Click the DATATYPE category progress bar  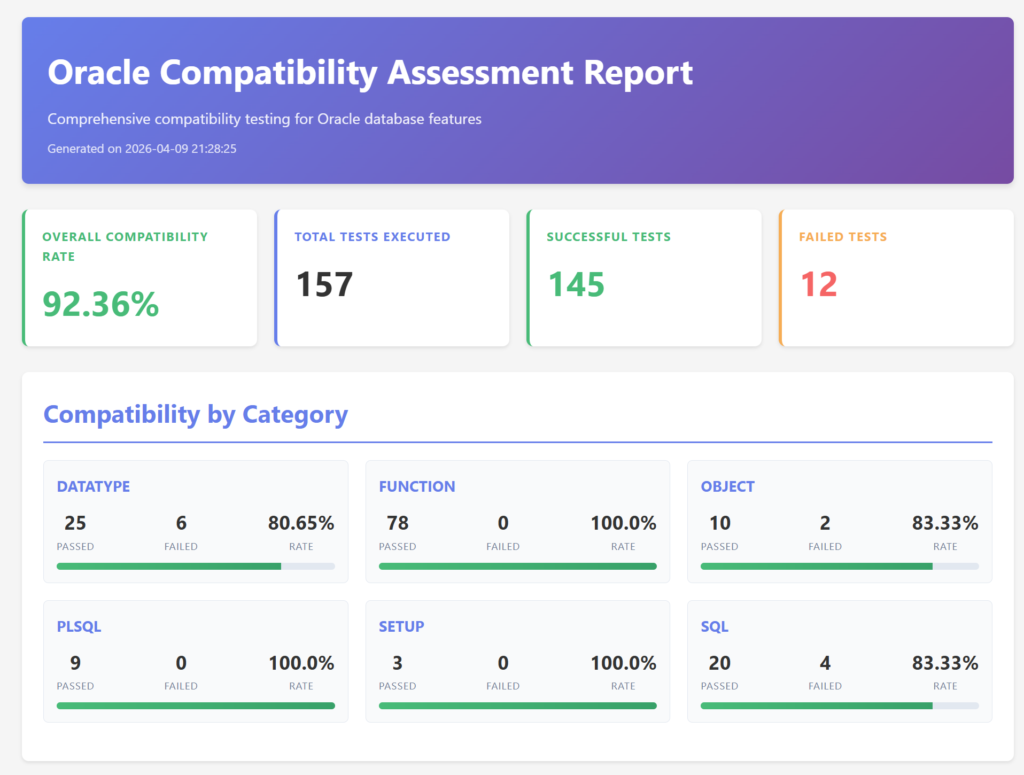(x=195, y=566)
